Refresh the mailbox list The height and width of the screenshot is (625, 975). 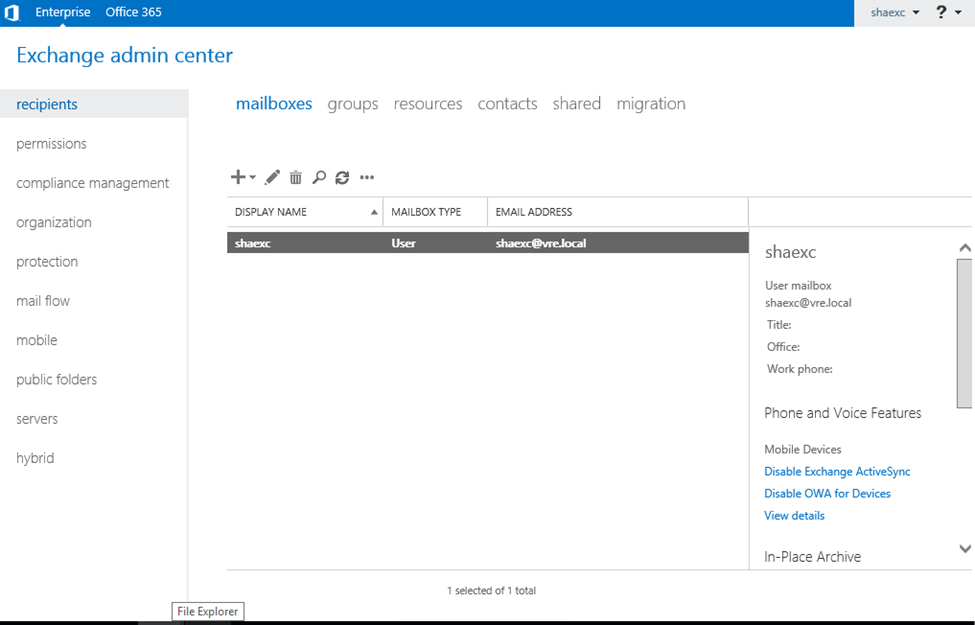(x=342, y=177)
